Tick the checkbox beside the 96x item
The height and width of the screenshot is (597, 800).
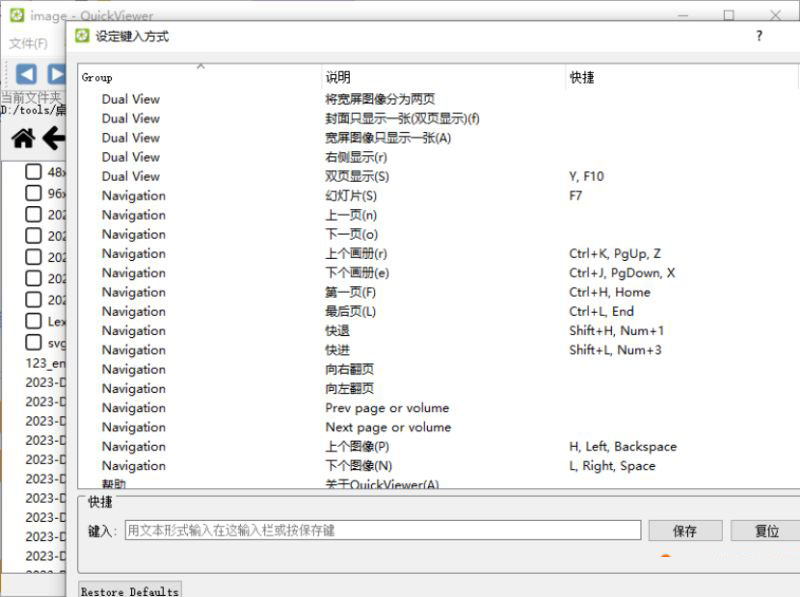[x=34, y=193]
